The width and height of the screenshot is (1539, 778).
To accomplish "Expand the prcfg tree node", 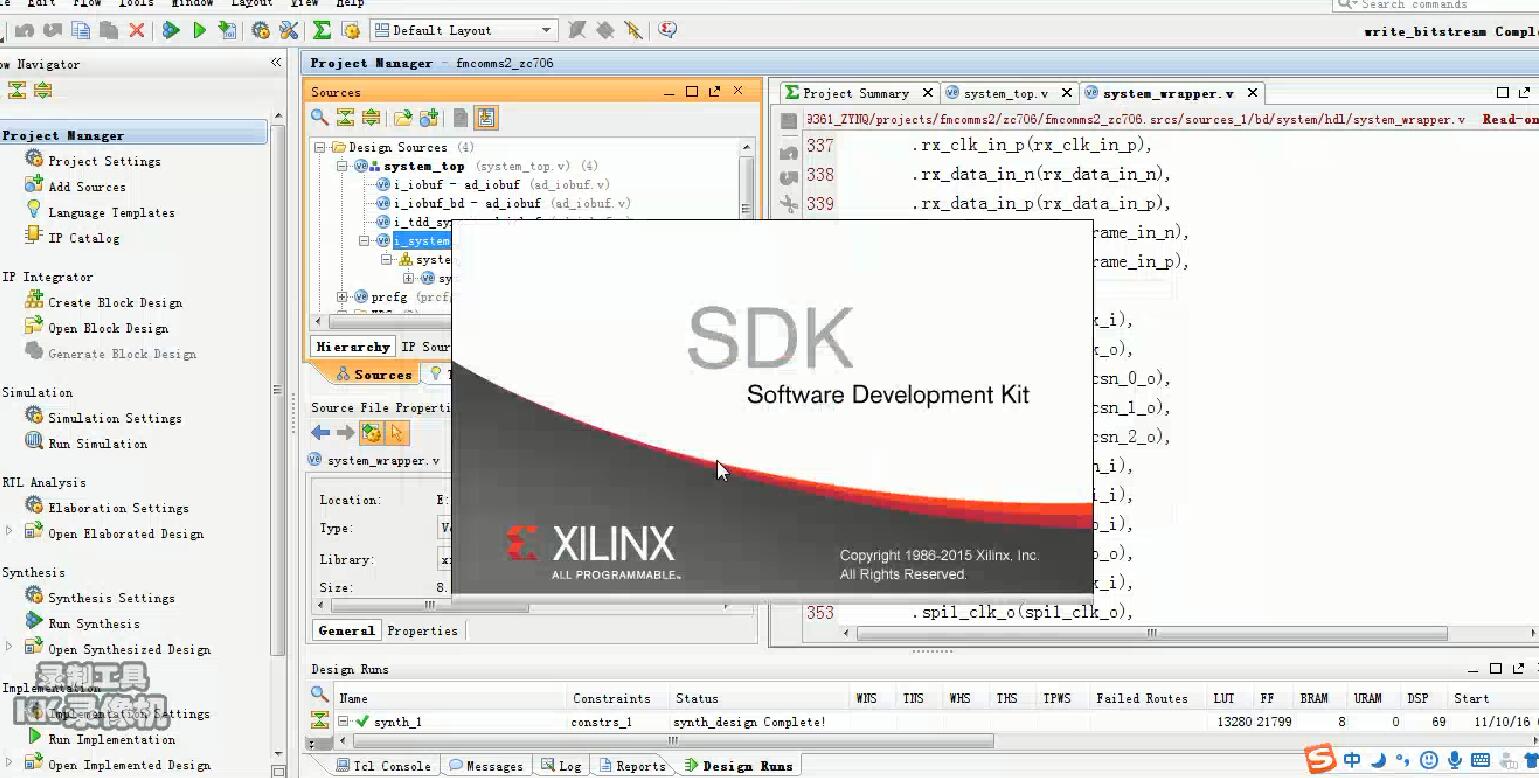I will point(342,297).
